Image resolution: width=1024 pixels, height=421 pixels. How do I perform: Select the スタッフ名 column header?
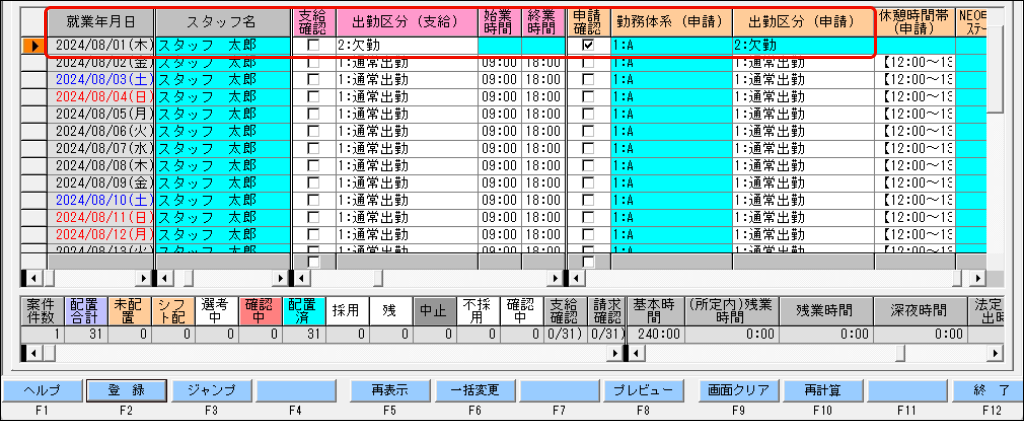pos(221,22)
